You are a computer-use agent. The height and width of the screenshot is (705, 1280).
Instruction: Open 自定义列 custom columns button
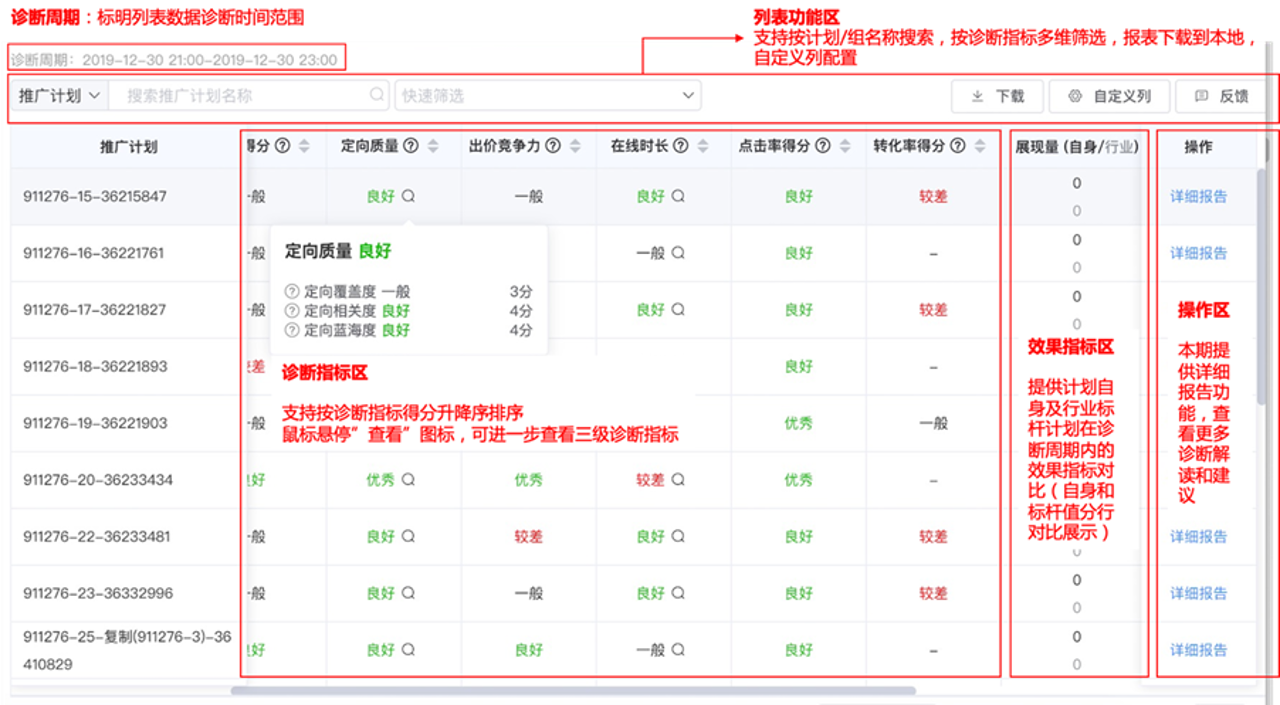point(1109,96)
